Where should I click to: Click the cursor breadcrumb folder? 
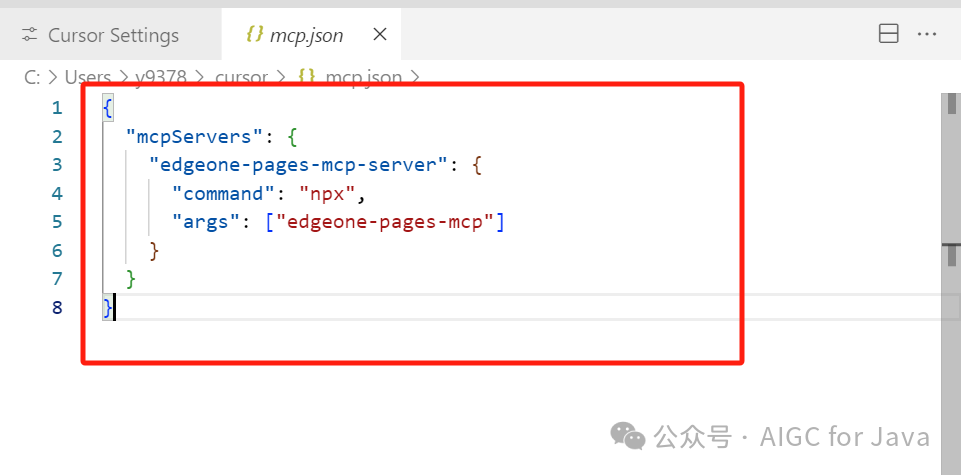pyautogui.click(x=241, y=78)
